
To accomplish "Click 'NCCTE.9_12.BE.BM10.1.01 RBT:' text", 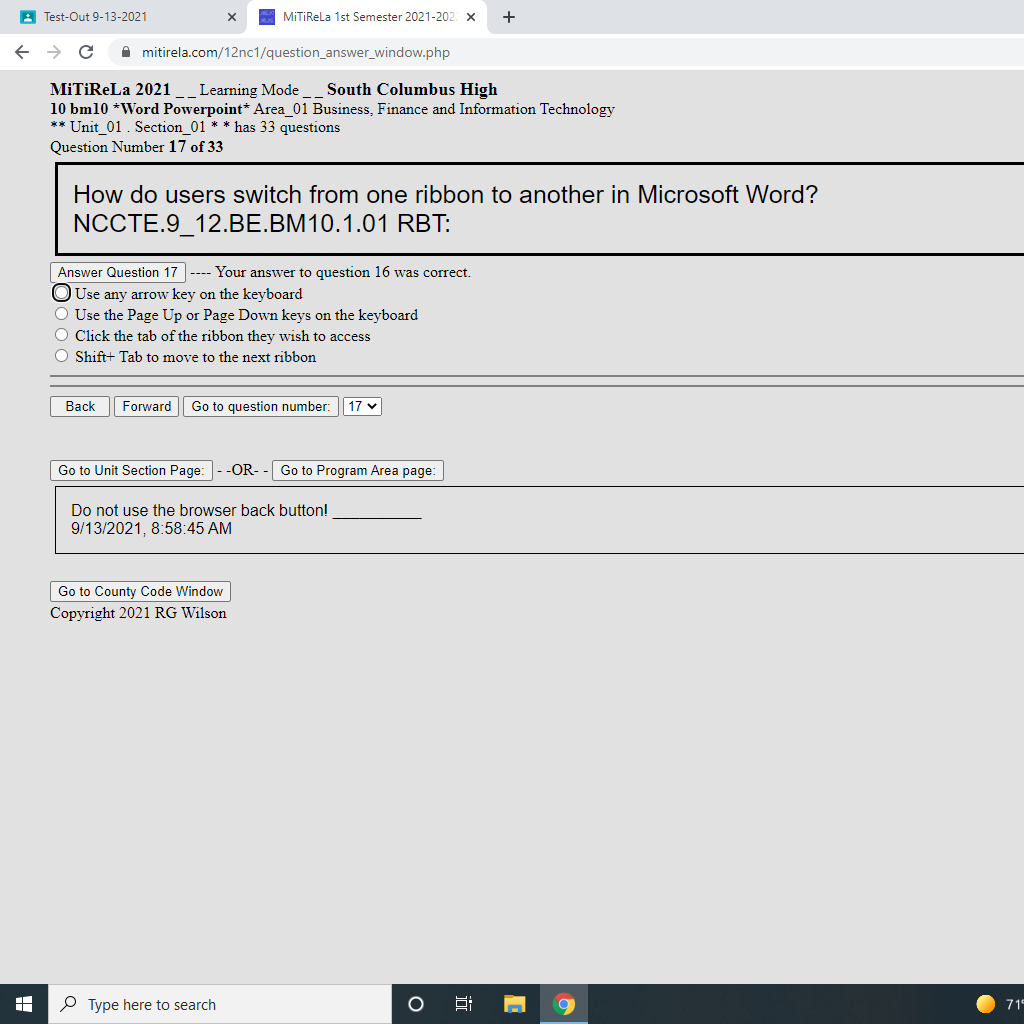I will tap(262, 224).
